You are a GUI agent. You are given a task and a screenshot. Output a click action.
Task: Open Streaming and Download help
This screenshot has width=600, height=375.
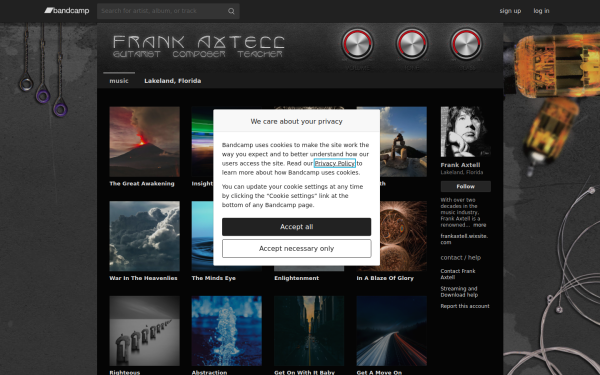click(x=459, y=292)
